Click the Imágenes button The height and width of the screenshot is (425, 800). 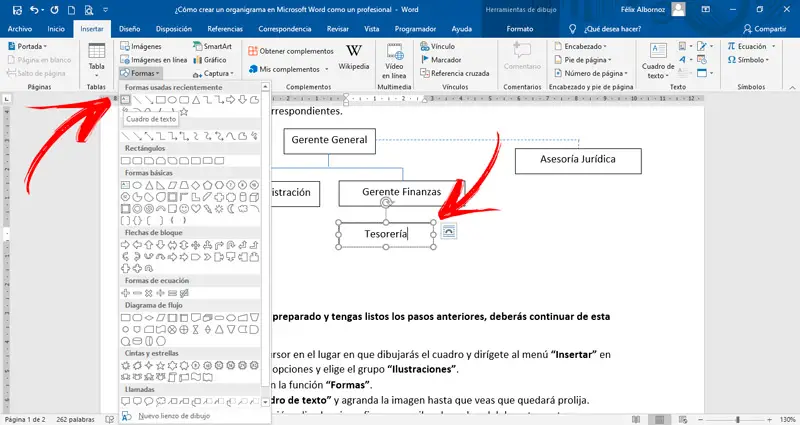click(141, 46)
